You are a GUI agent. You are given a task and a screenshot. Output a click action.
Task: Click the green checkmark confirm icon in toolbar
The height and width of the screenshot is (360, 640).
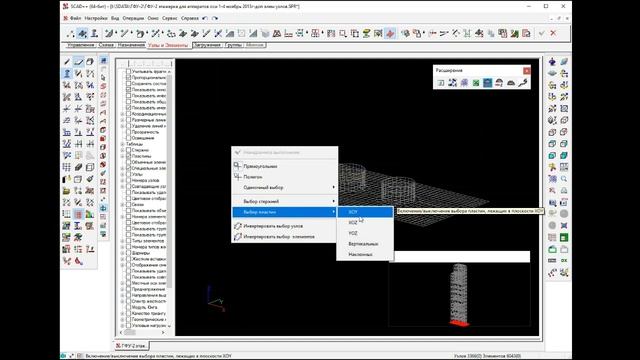click(542, 33)
